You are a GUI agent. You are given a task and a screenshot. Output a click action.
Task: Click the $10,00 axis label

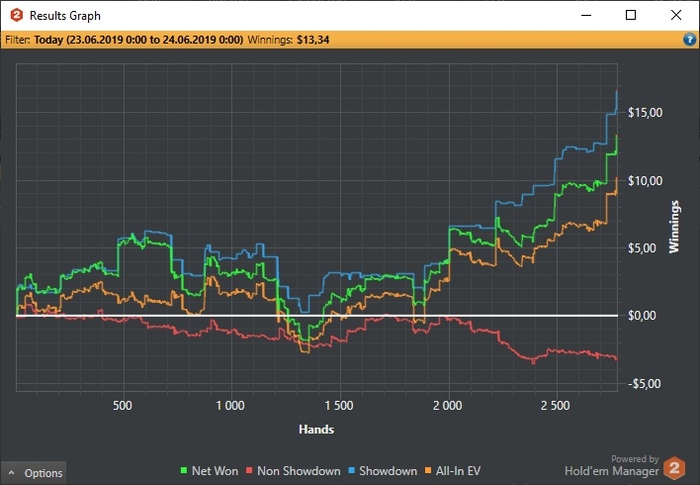coord(645,181)
